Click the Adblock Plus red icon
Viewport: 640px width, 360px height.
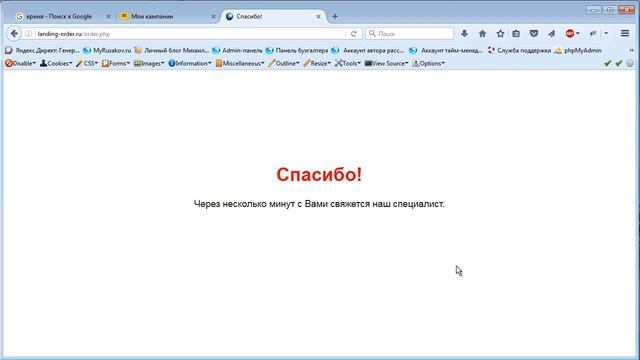coord(570,33)
